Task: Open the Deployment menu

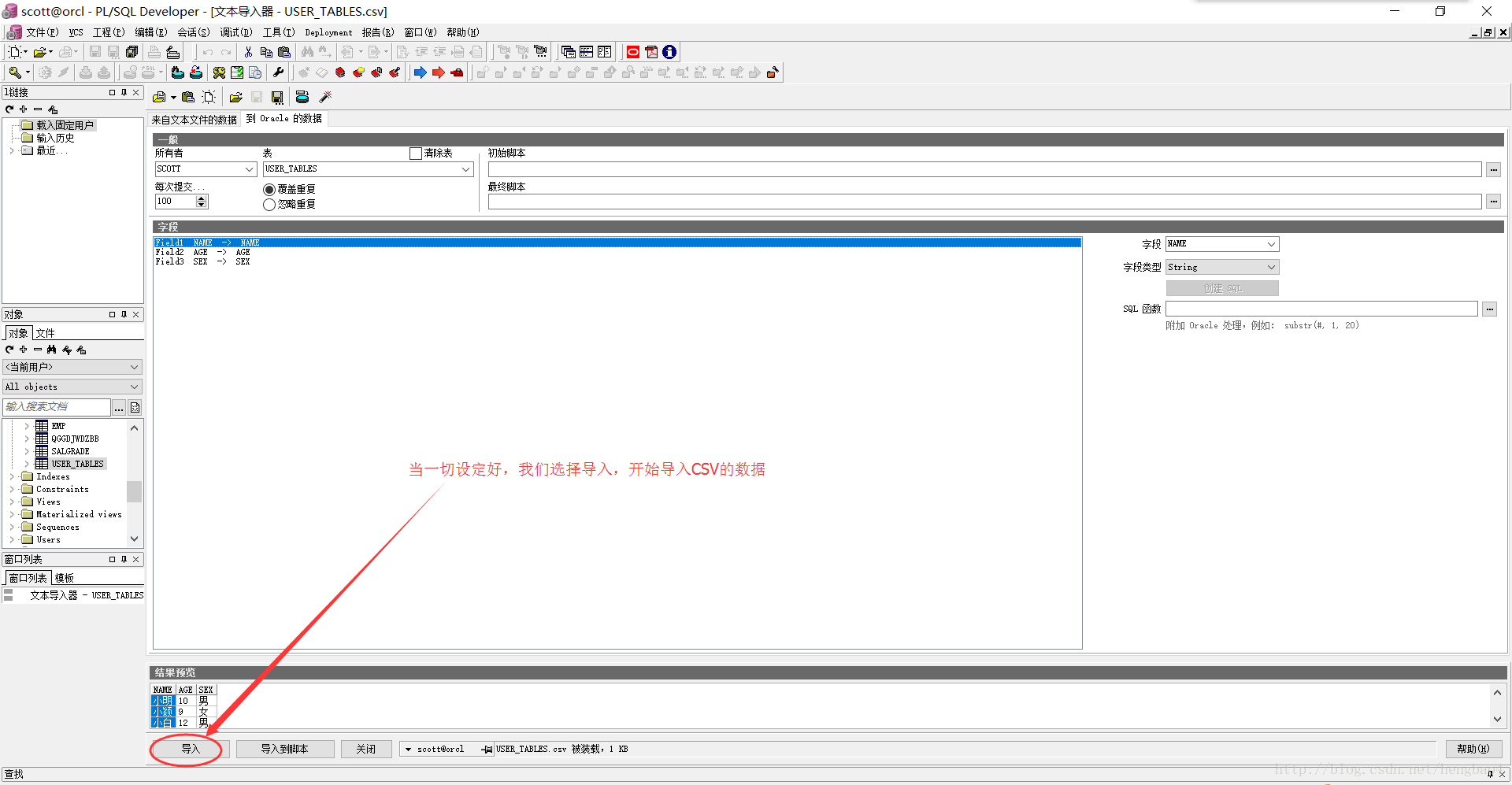Action: (328, 32)
